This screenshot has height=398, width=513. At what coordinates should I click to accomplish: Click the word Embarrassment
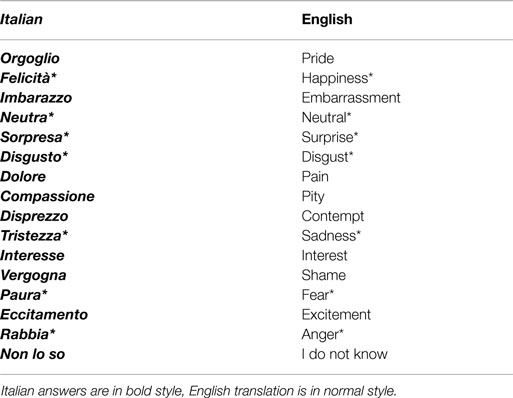351,98
